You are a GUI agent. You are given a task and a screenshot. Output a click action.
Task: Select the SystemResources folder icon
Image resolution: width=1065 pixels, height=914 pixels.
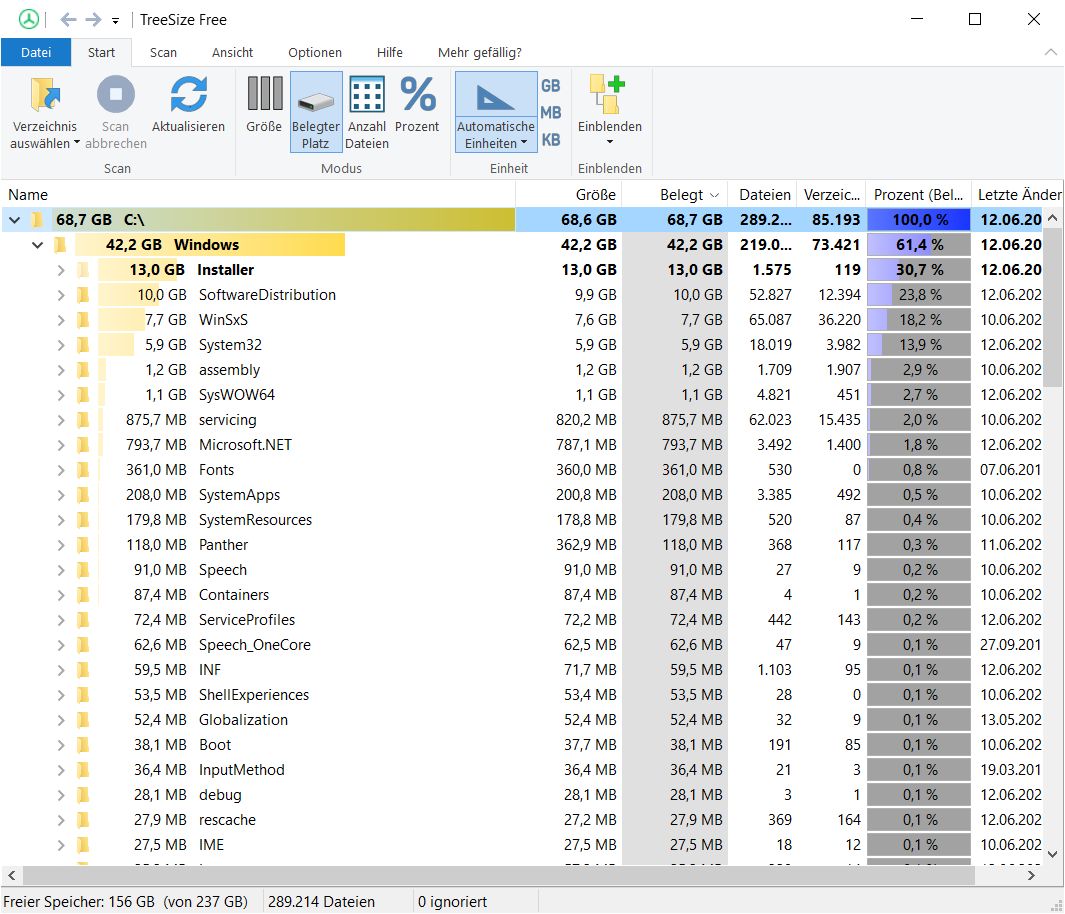pyautogui.click(x=83, y=520)
